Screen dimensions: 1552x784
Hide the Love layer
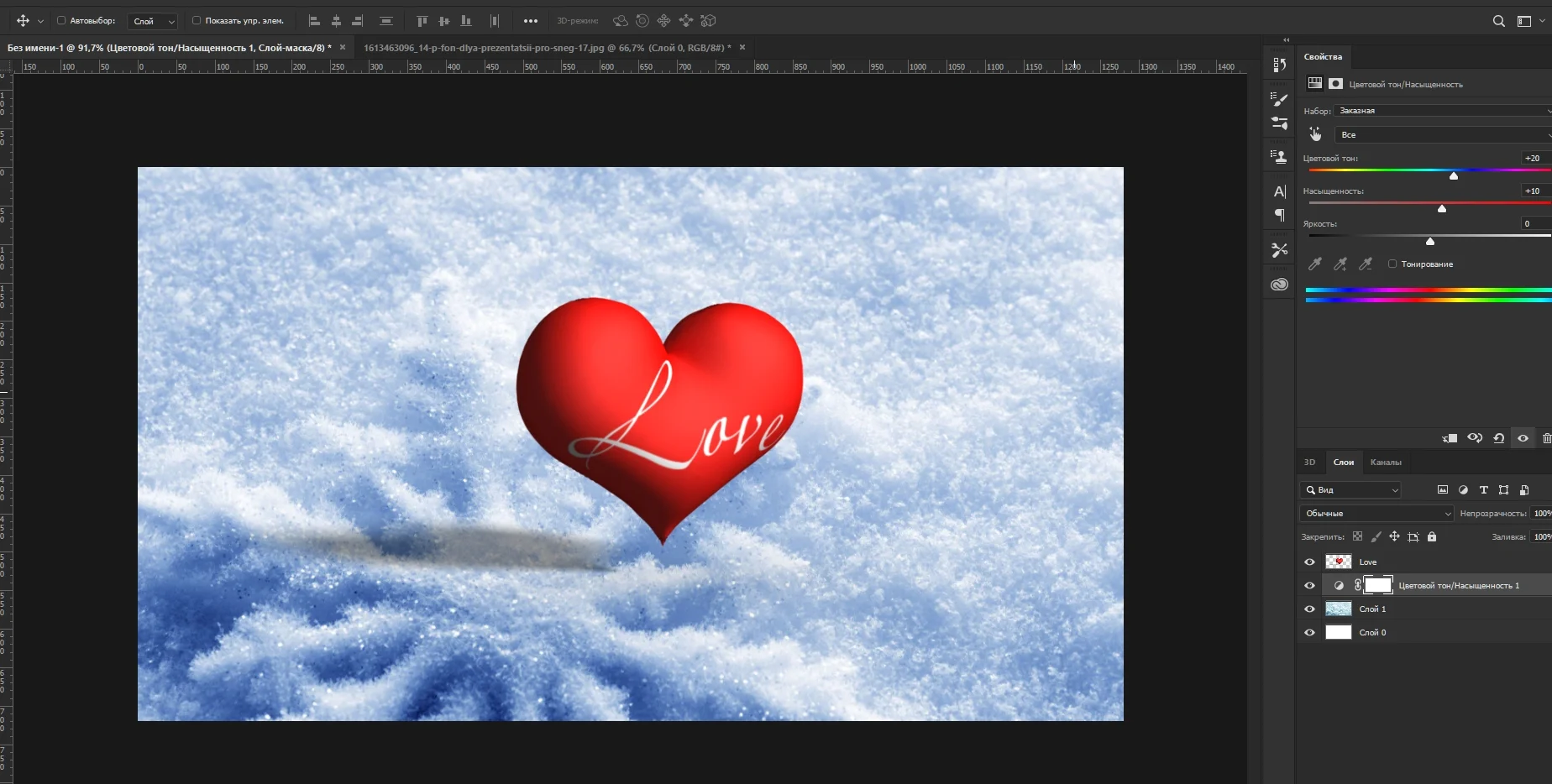(1308, 562)
